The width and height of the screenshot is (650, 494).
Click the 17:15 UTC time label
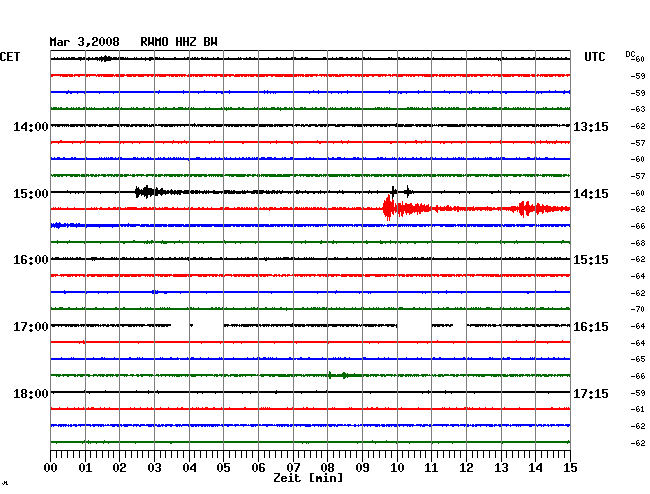[591, 393]
